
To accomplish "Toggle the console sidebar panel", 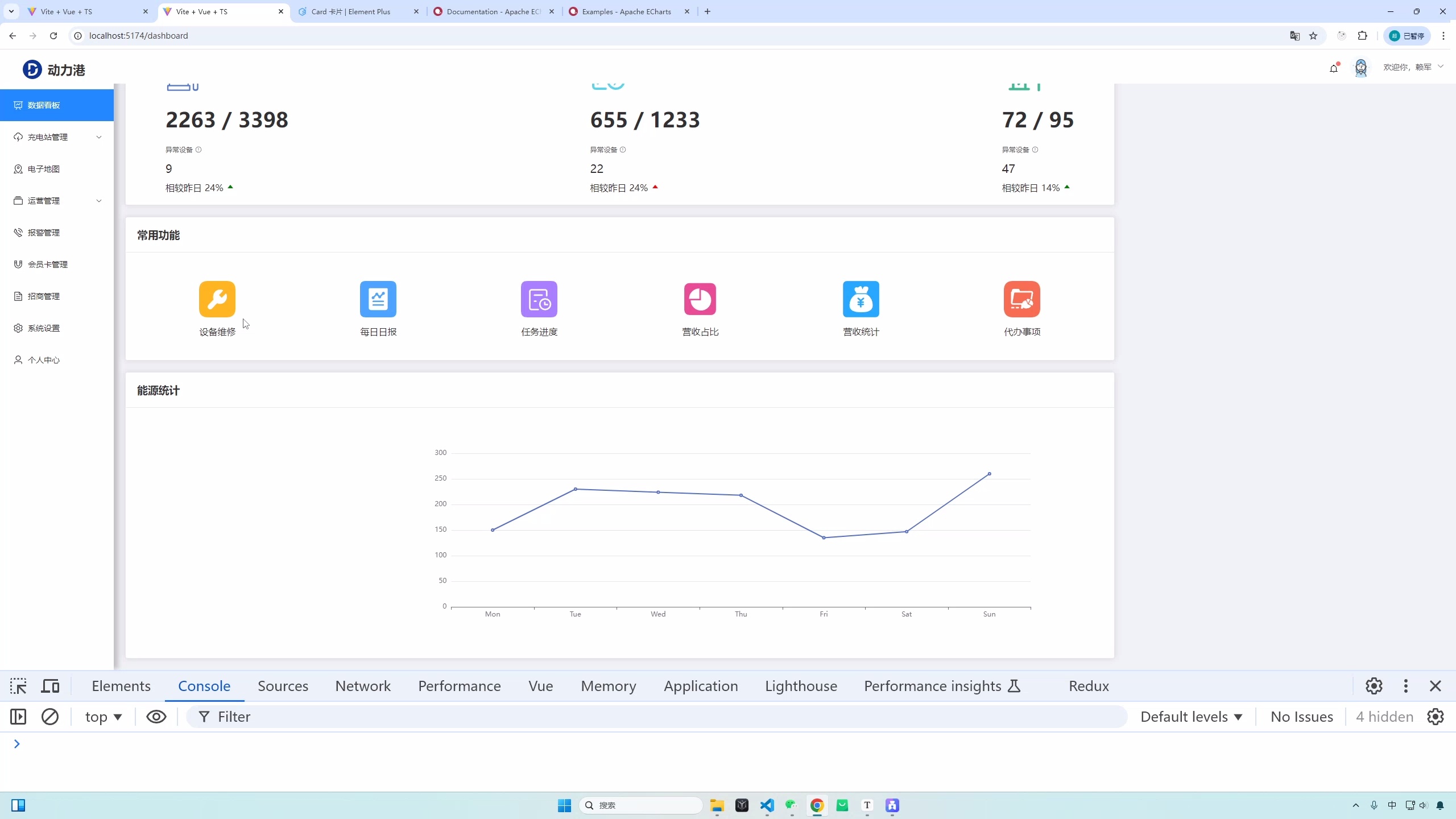I will 18,717.
